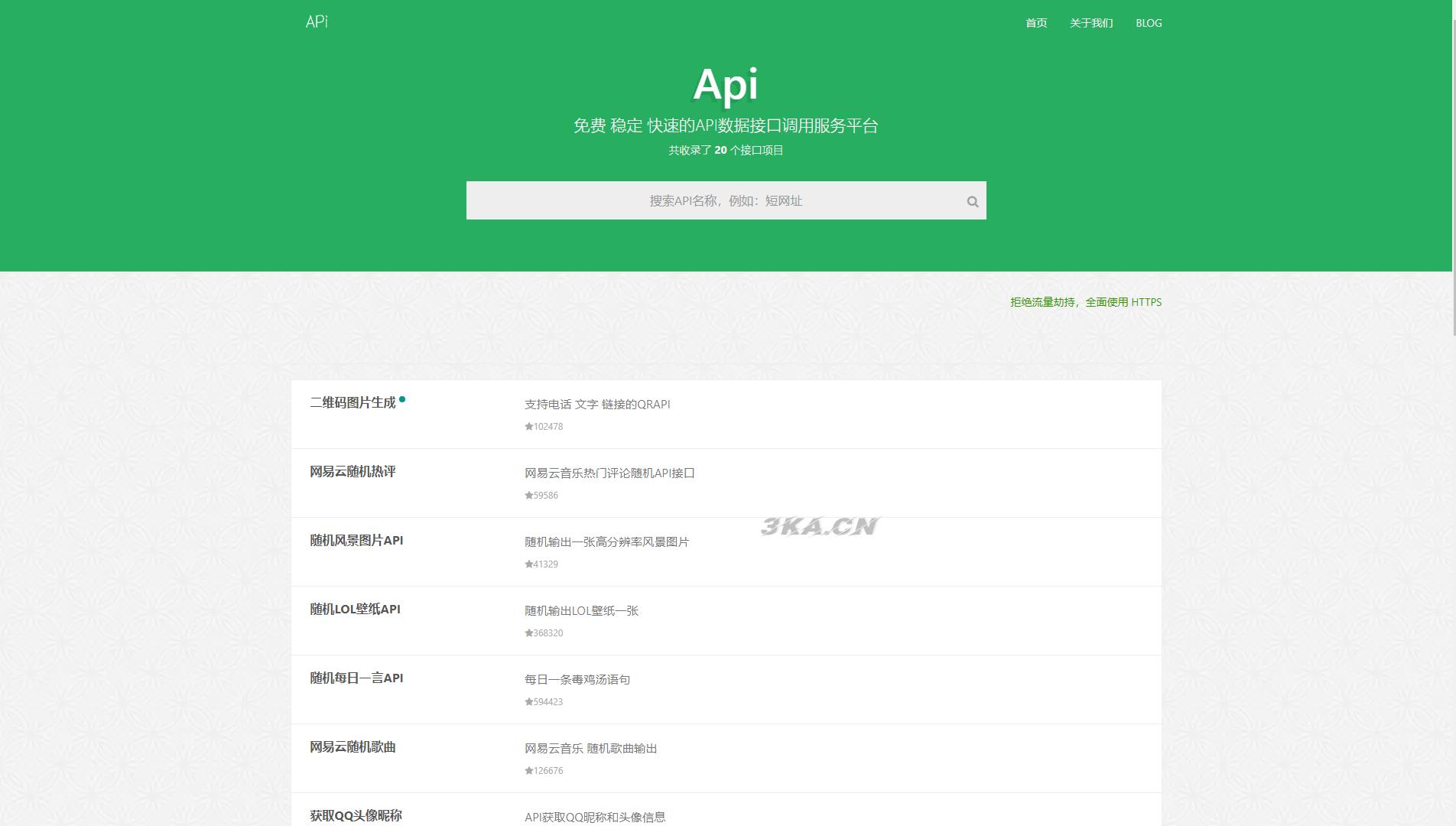Open the 随机LOL壁纸API entry
Viewport: 1456px width, 826px height.
point(355,609)
